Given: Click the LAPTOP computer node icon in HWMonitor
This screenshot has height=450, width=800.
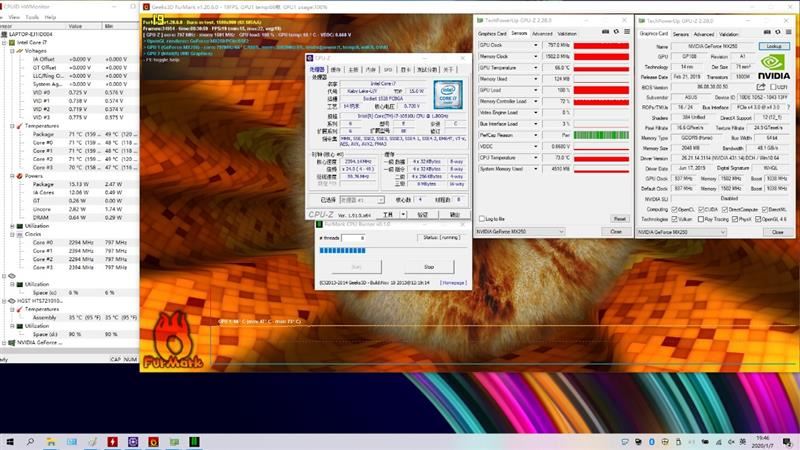Looking at the screenshot, I should pyautogui.click(x=5, y=34).
